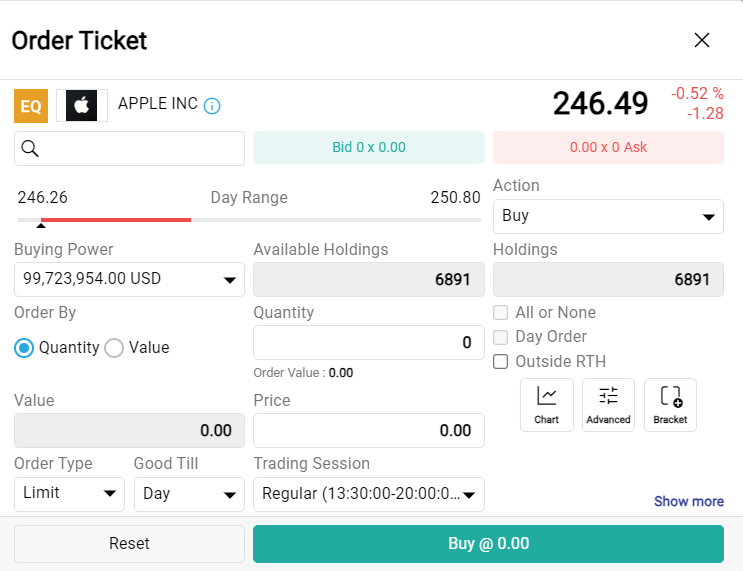Enable the Outside RTH checkbox
The height and width of the screenshot is (571, 743).
point(501,361)
